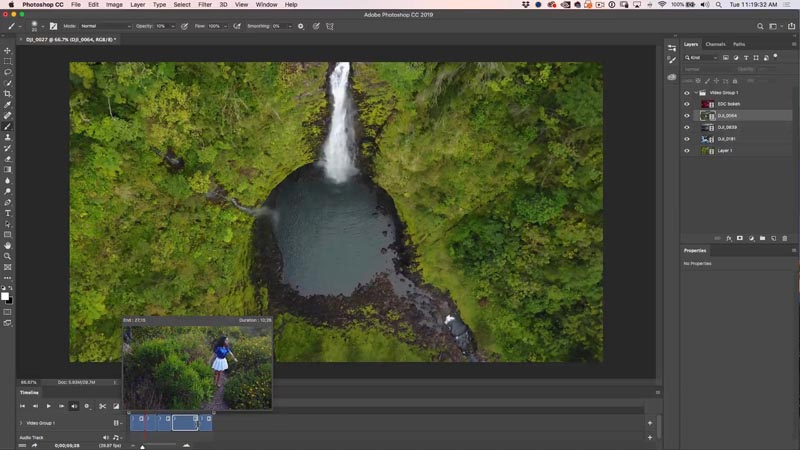Hide the Video Group 1 layer group
The width and height of the screenshot is (800, 450).
point(687,93)
